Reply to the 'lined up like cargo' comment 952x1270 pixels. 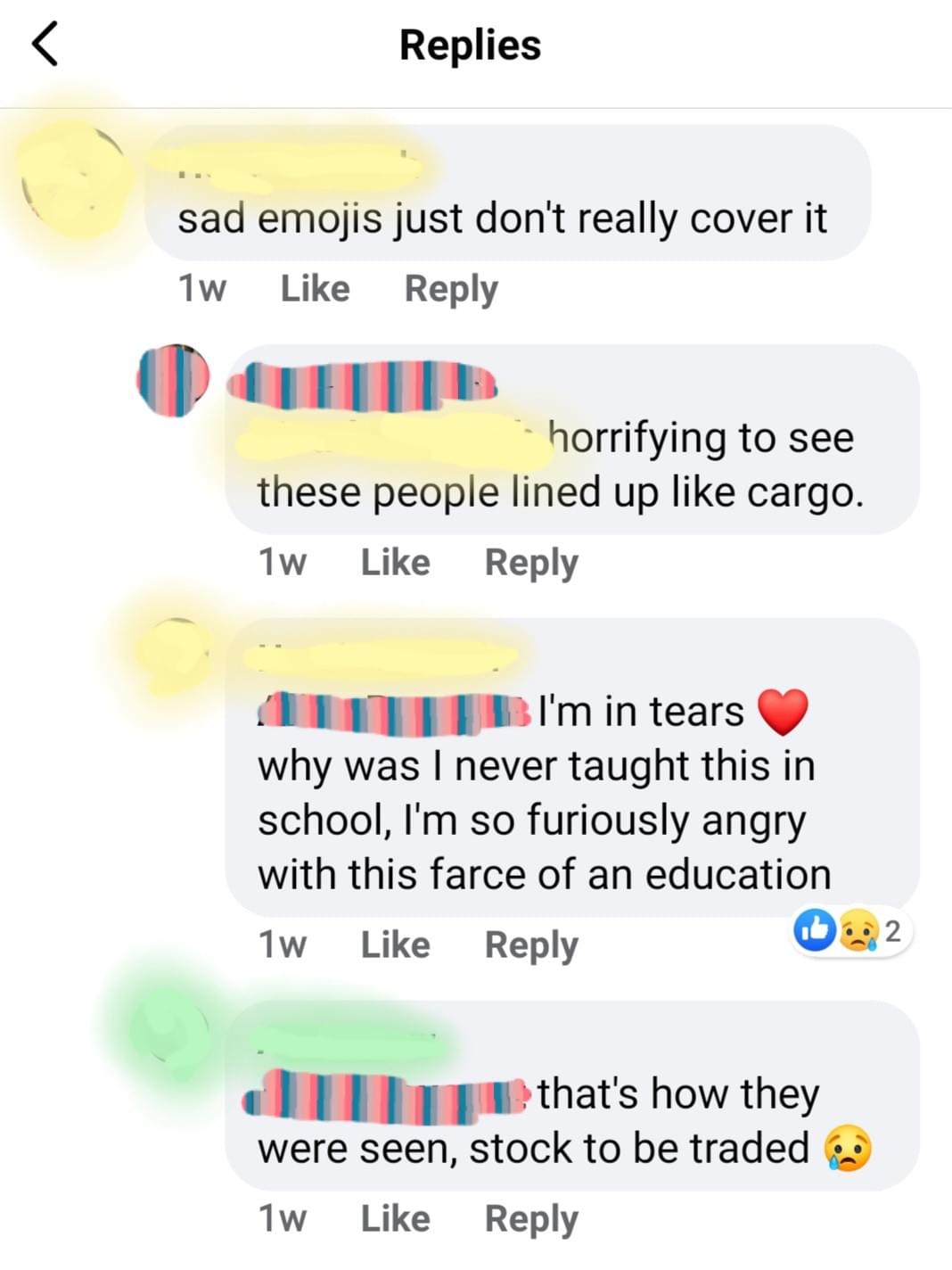click(531, 563)
